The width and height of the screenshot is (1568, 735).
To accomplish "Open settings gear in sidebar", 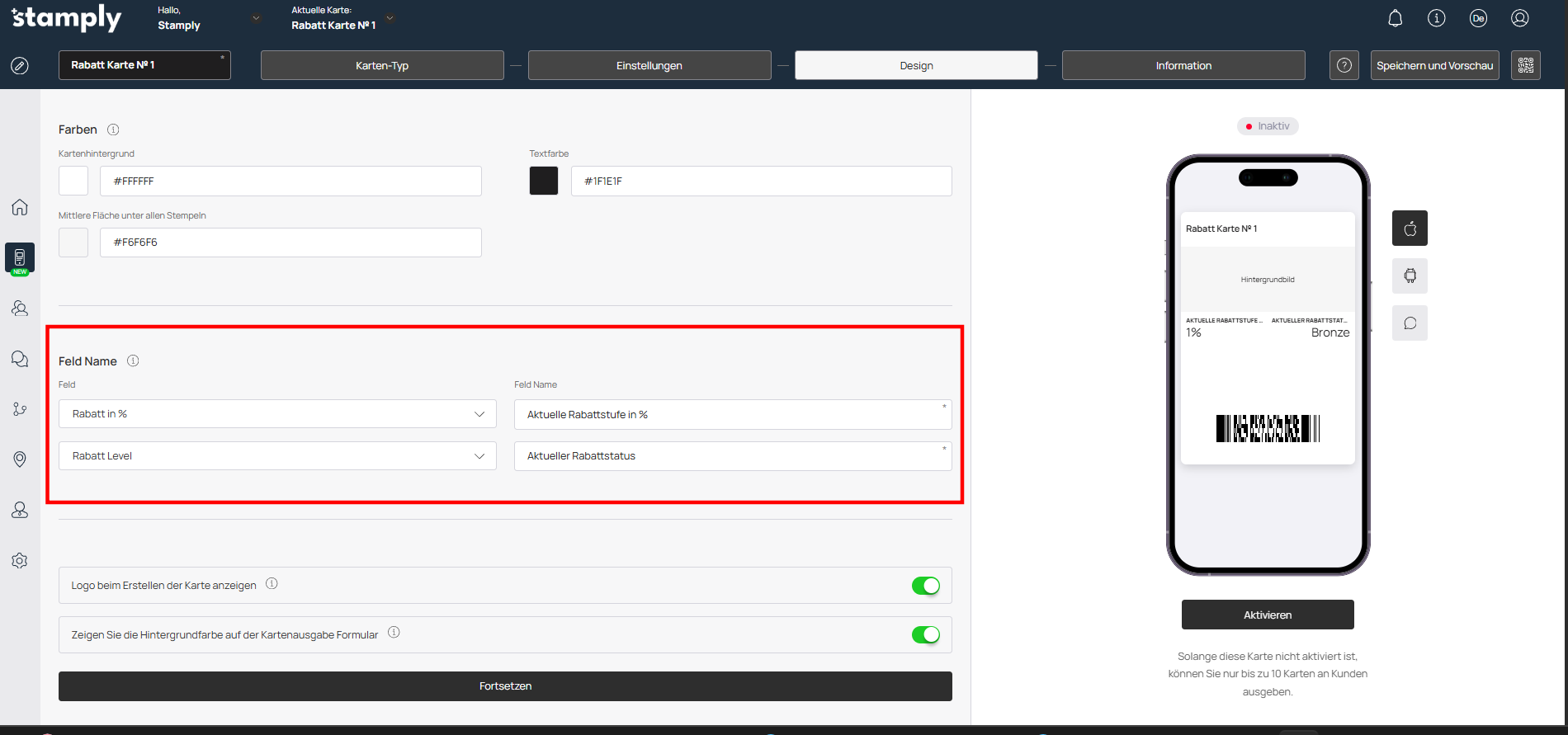I will coord(20,561).
